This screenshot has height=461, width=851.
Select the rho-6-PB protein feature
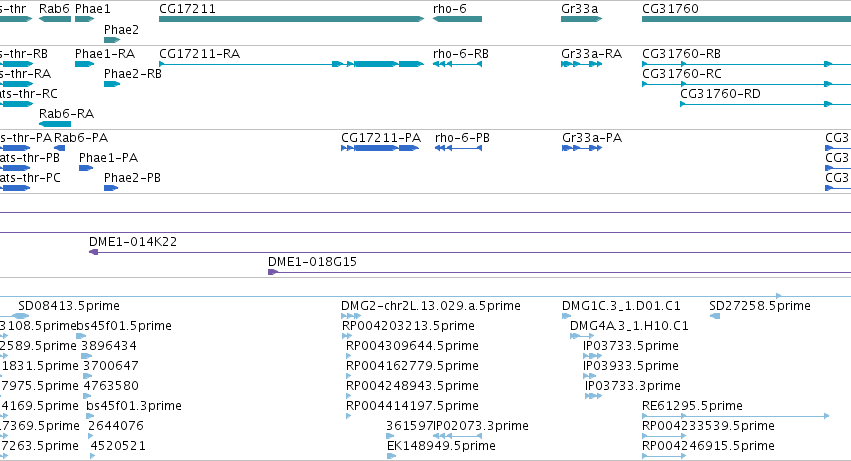[x=458, y=148]
